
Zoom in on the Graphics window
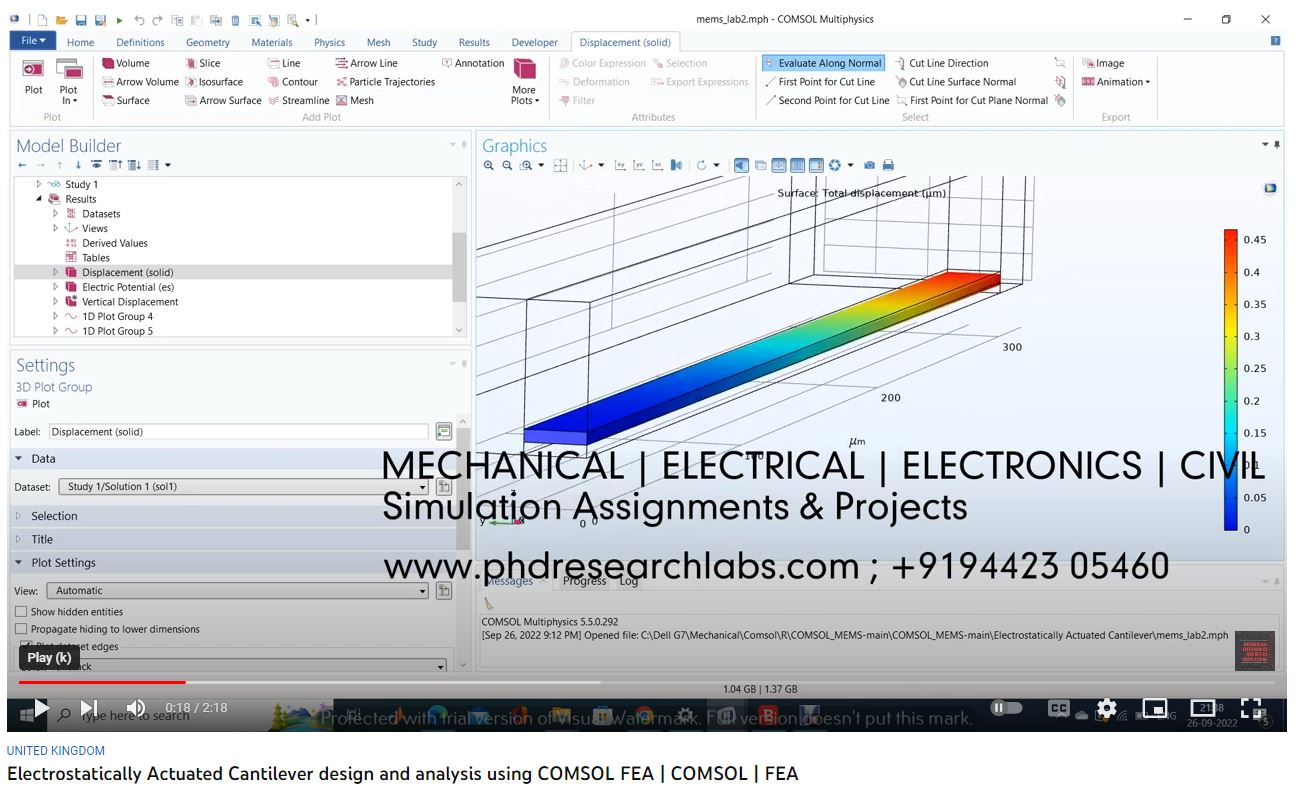coord(489,165)
